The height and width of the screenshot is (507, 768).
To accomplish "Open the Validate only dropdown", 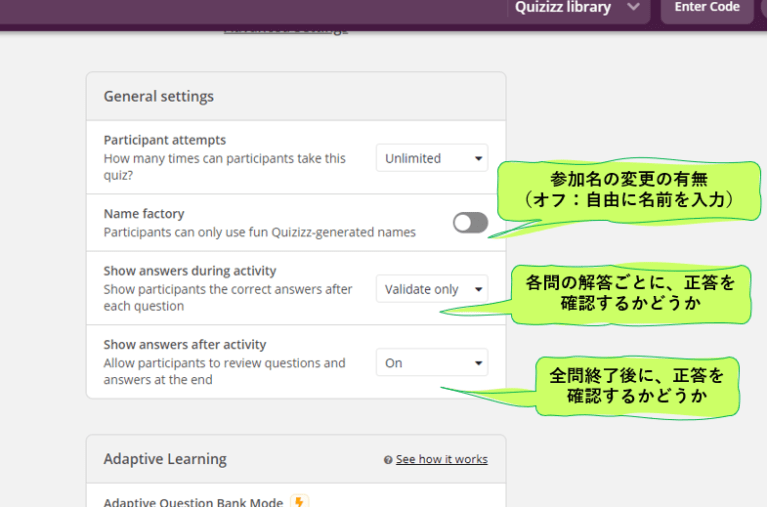I will pos(432,289).
